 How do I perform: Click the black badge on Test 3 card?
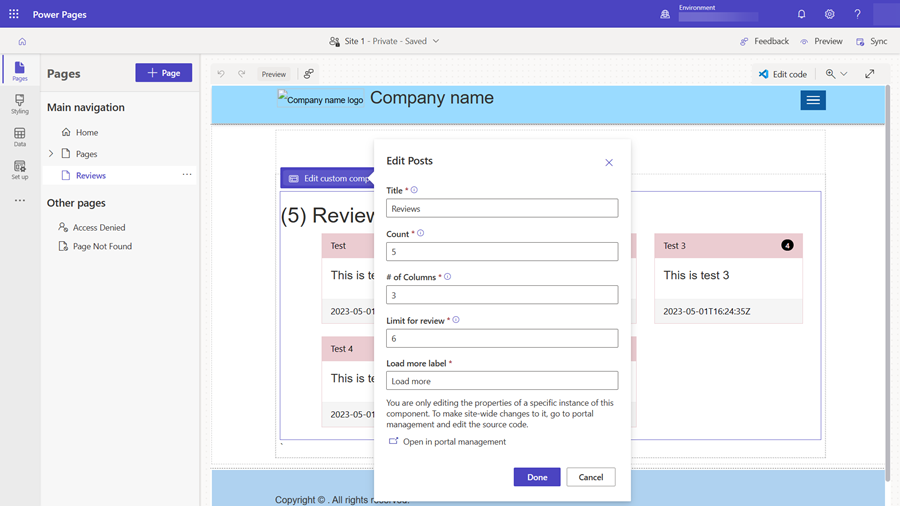point(788,246)
